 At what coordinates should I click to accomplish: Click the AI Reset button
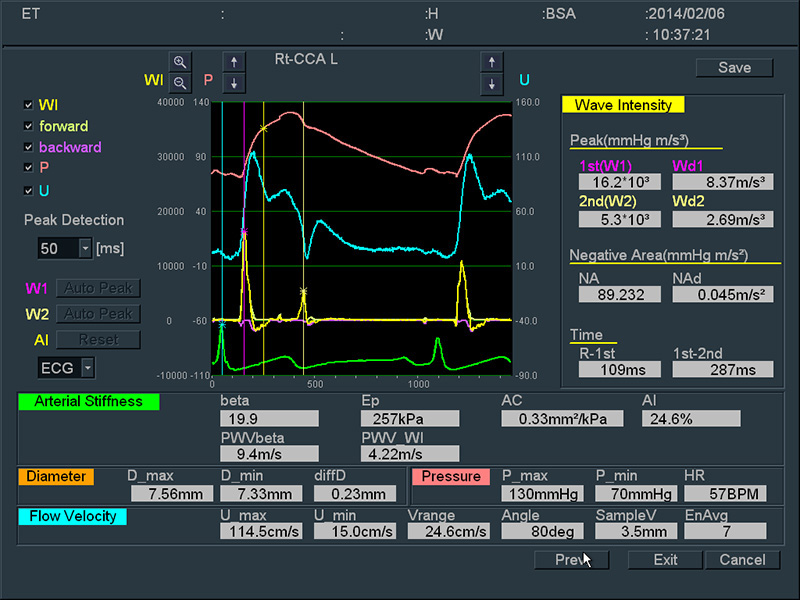97,340
